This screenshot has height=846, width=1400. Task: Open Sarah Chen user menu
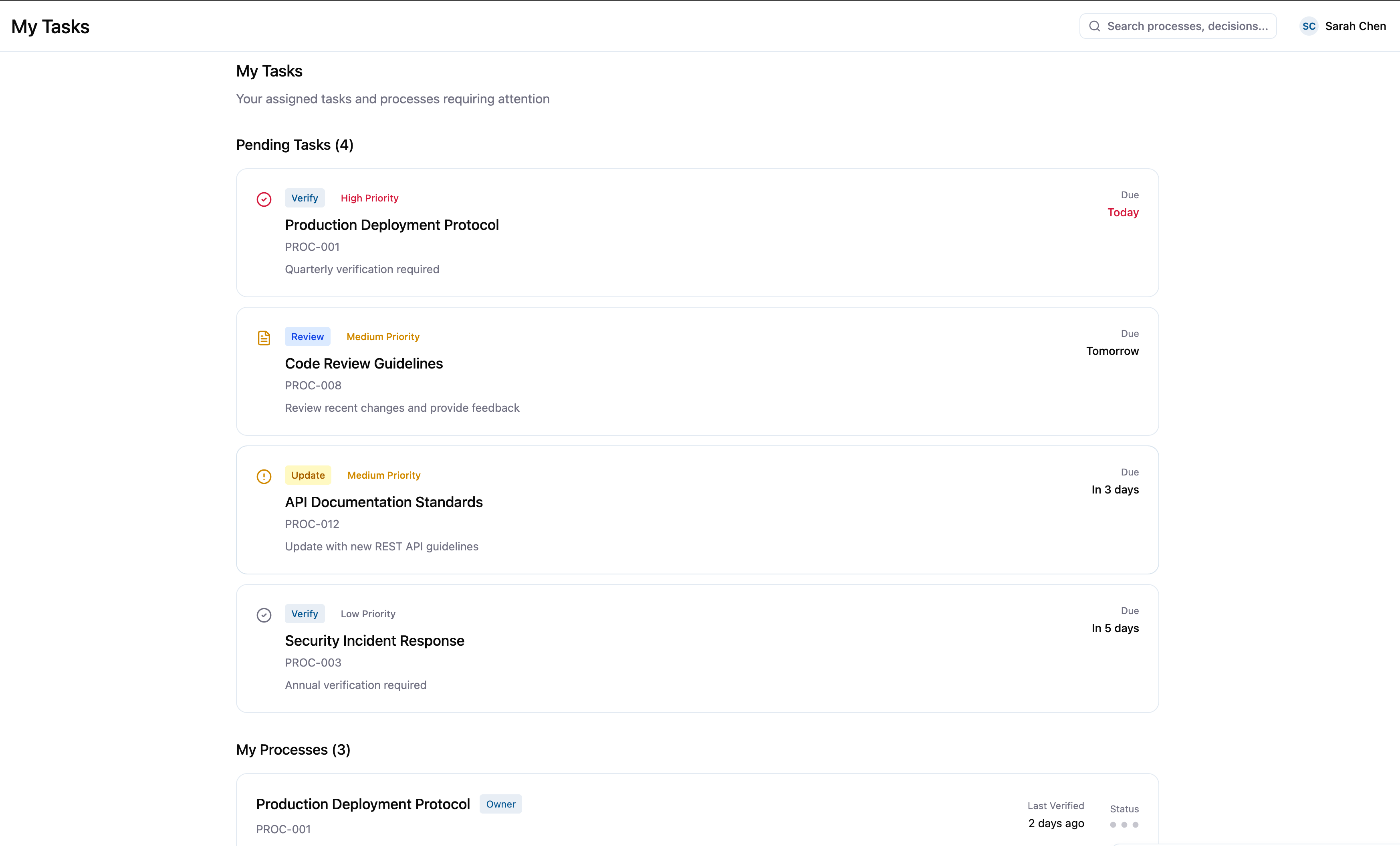(x=1355, y=26)
